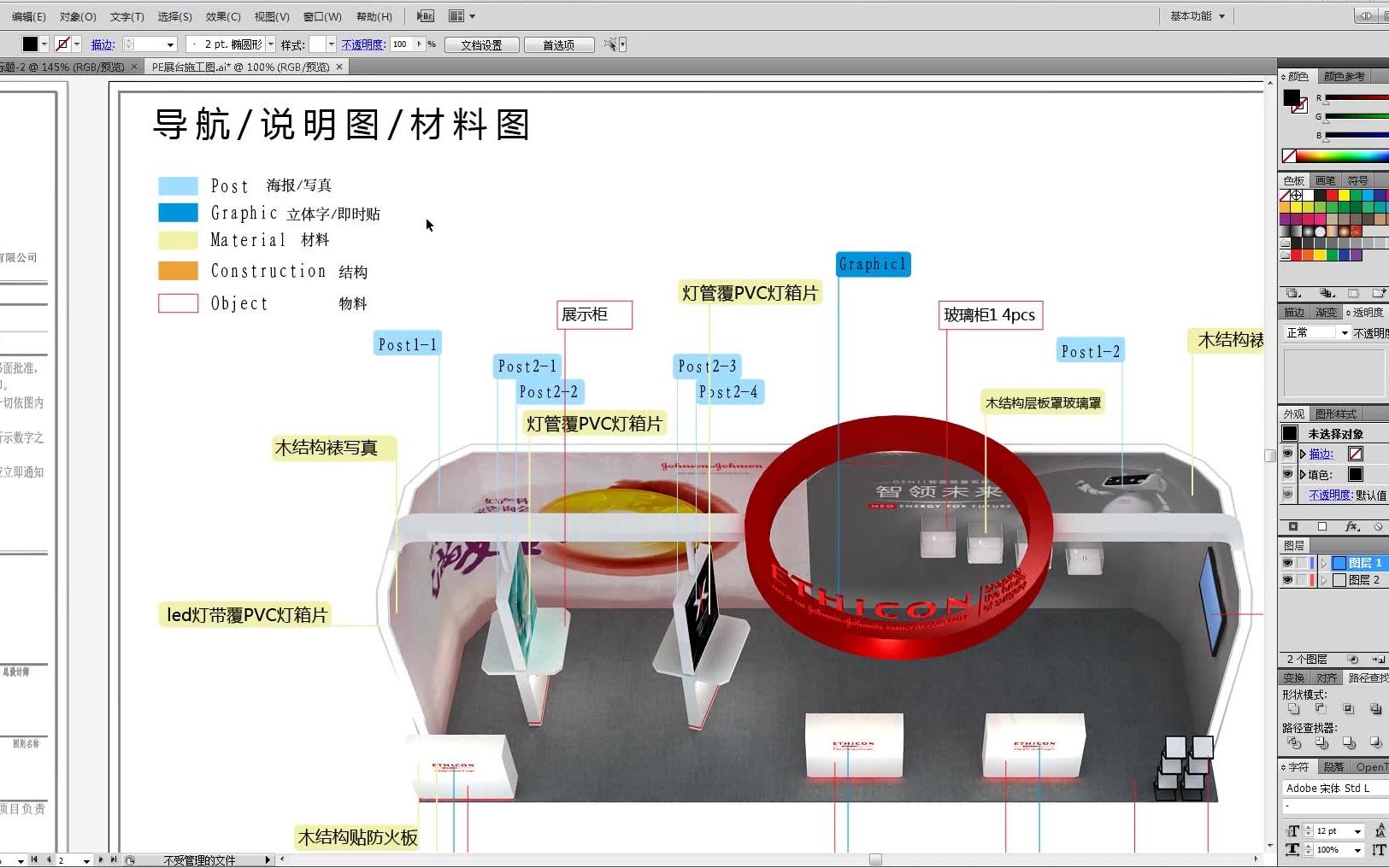Click the B channel slider in color panel
The height and width of the screenshot is (868, 1389).
[1357, 136]
